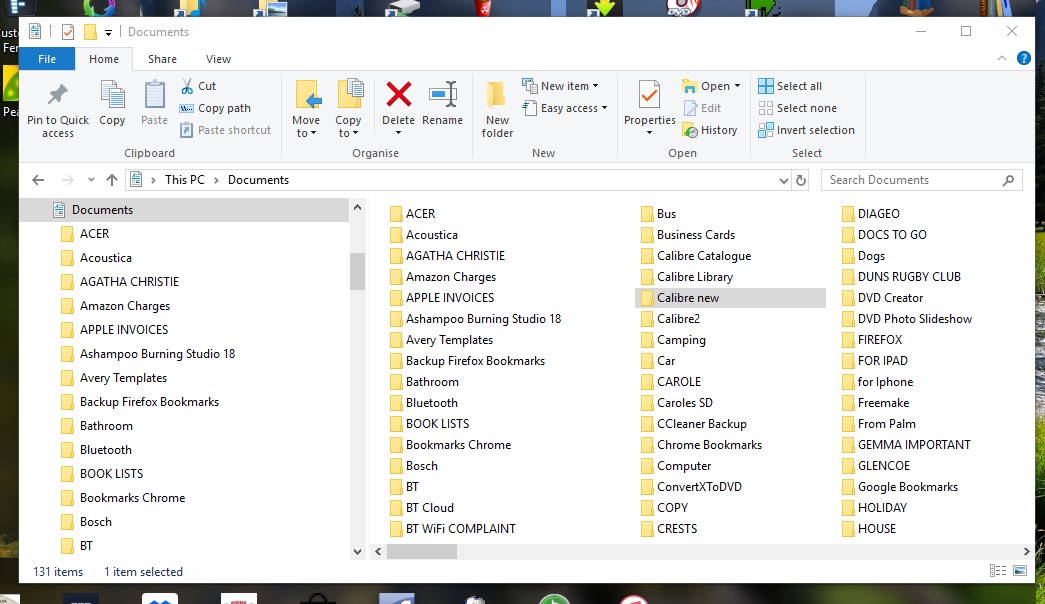
Task: Select Google Bookmarks folder
Action: coord(900,487)
